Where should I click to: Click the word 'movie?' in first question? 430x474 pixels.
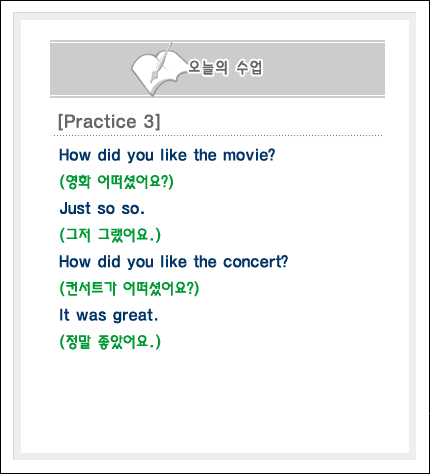point(249,155)
